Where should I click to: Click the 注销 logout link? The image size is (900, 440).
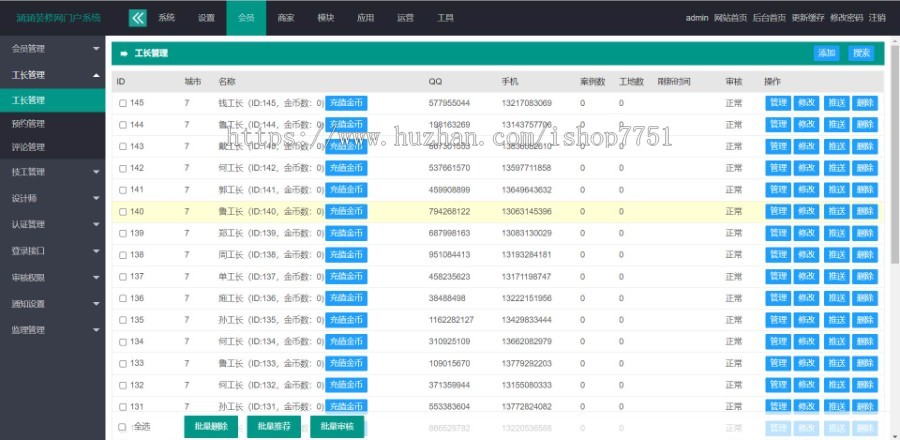(877, 18)
